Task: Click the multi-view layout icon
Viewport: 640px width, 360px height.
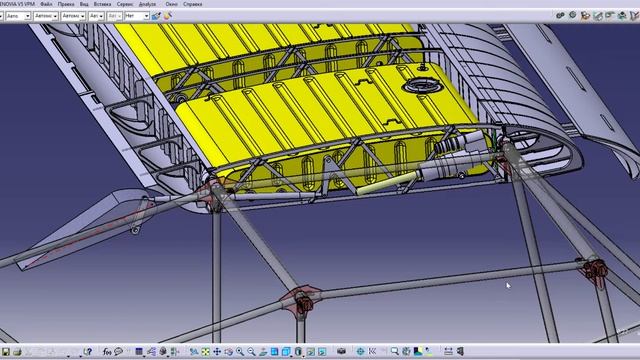Action: tap(274, 351)
